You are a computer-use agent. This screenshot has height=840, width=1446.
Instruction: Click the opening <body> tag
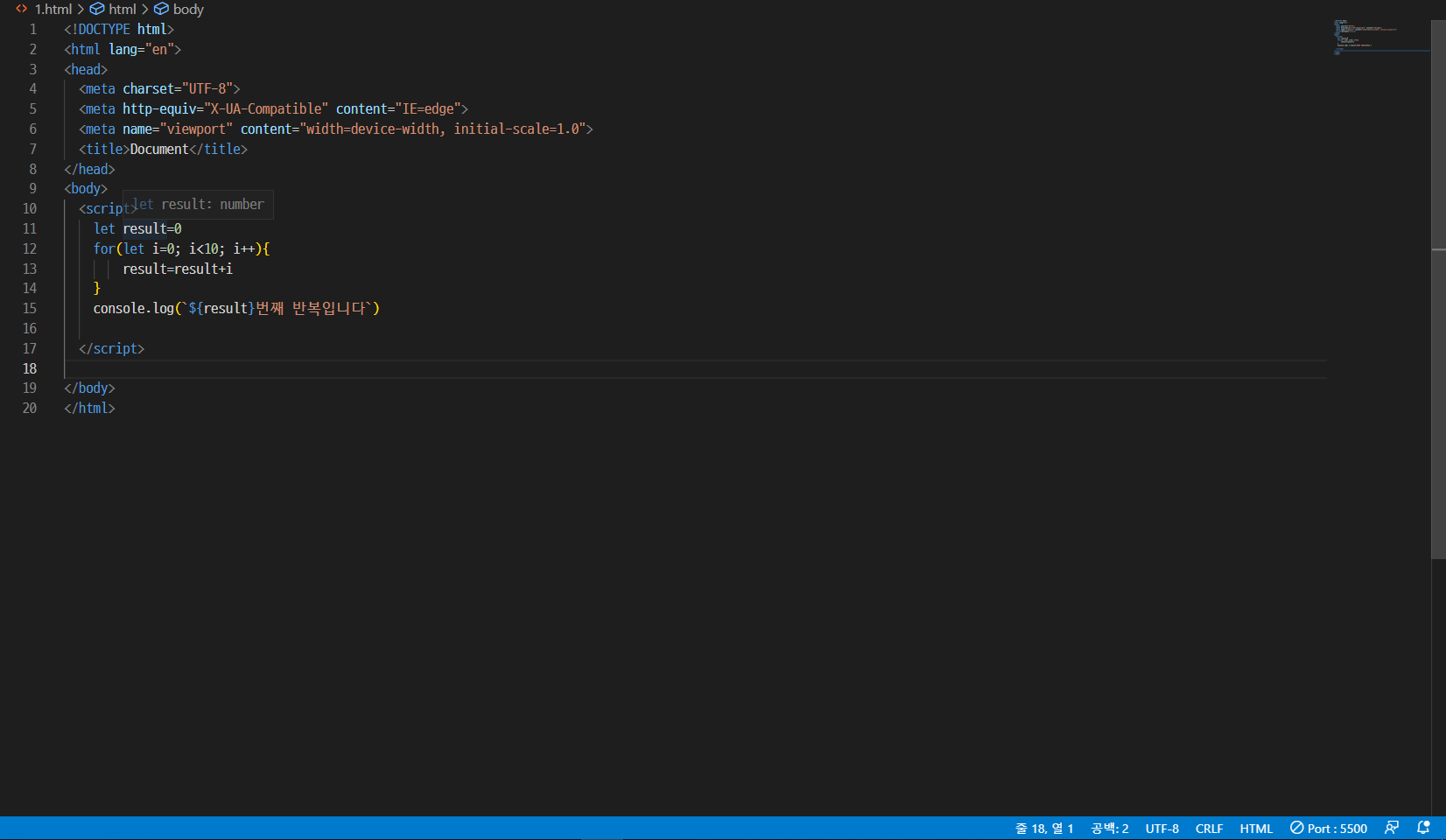[86, 188]
